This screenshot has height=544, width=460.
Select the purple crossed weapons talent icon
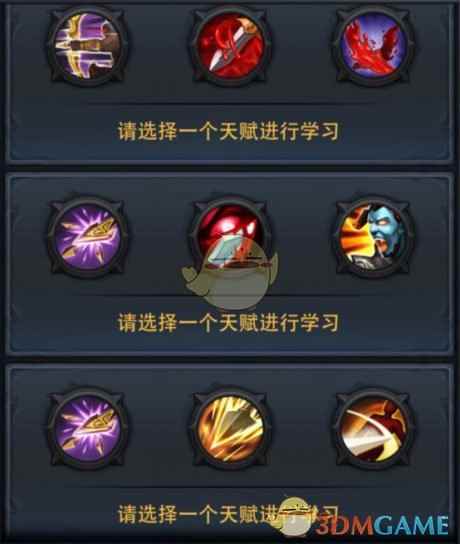click(88, 46)
